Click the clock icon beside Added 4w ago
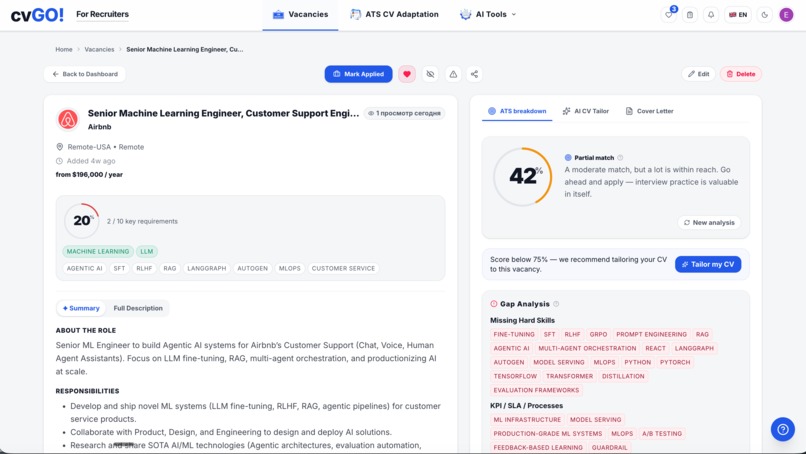The height and width of the screenshot is (454, 806). point(60,161)
